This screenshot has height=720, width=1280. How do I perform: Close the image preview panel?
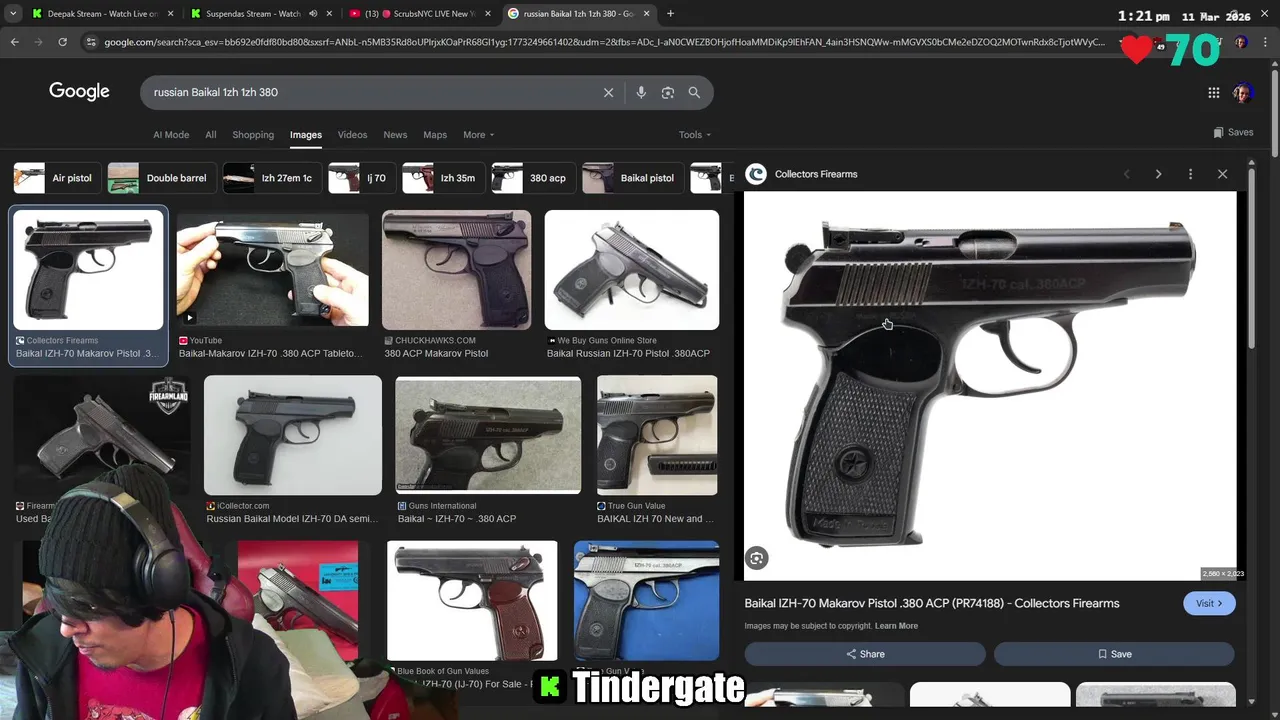click(1222, 174)
